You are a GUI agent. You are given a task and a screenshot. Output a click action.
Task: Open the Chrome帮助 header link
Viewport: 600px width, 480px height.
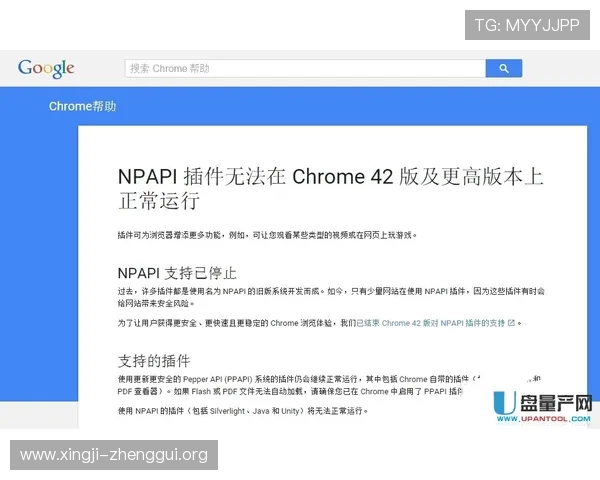tap(82, 106)
